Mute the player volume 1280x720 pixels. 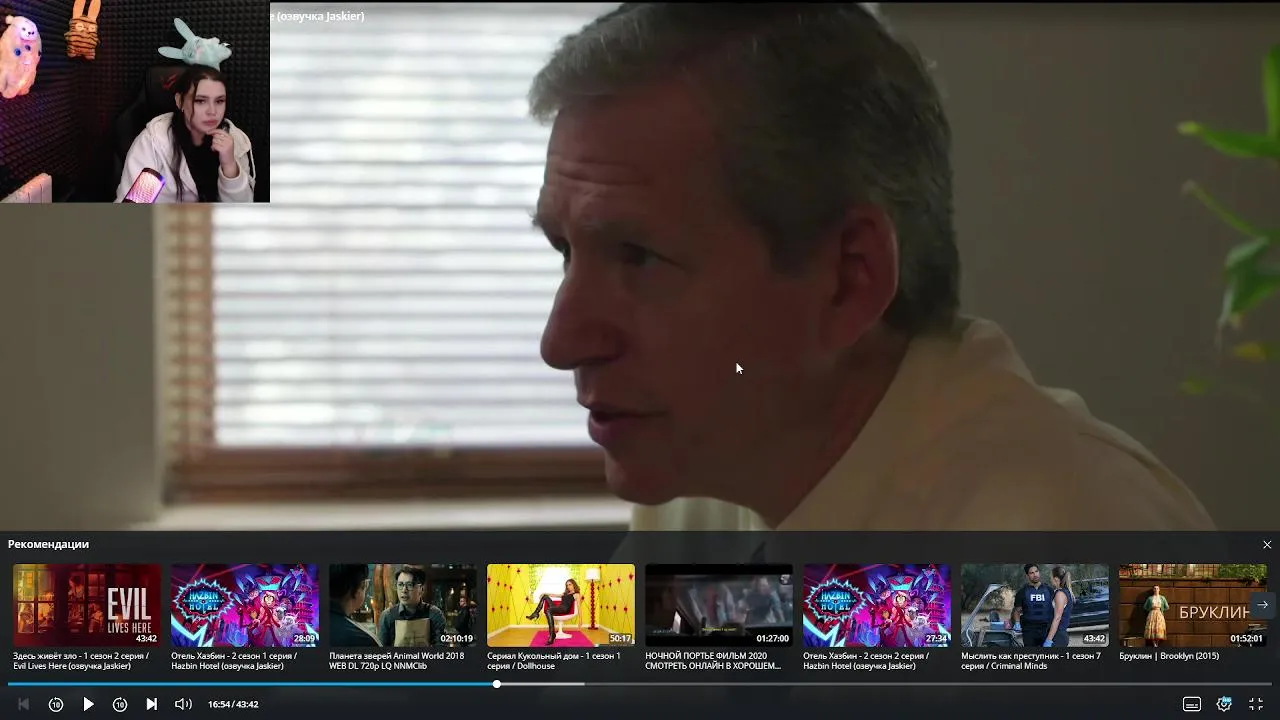click(184, 704)
